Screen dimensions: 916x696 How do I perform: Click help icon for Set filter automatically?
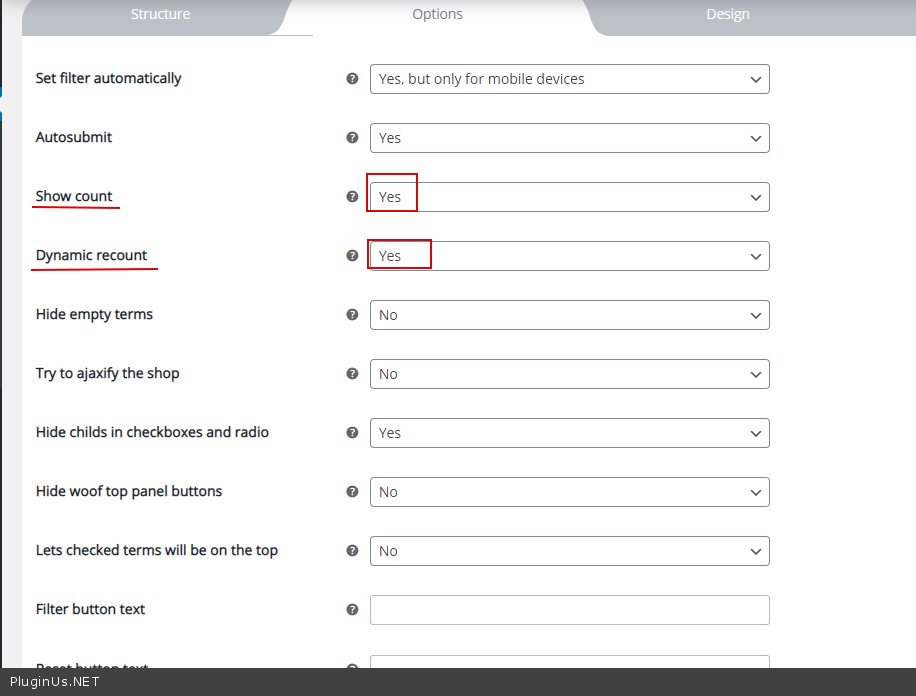(x=352, y=78)
